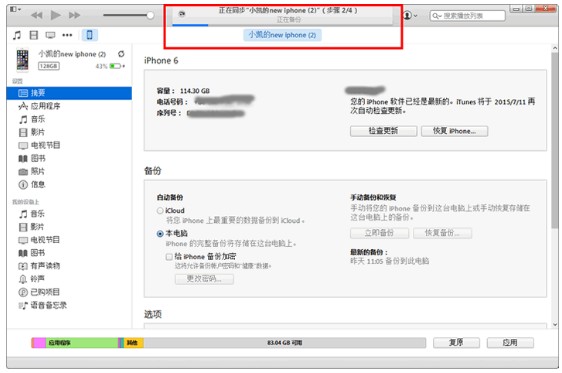Open the Movies library icon in toolbar
Viewport: 562px width, 373px height.
coord(34,35)
